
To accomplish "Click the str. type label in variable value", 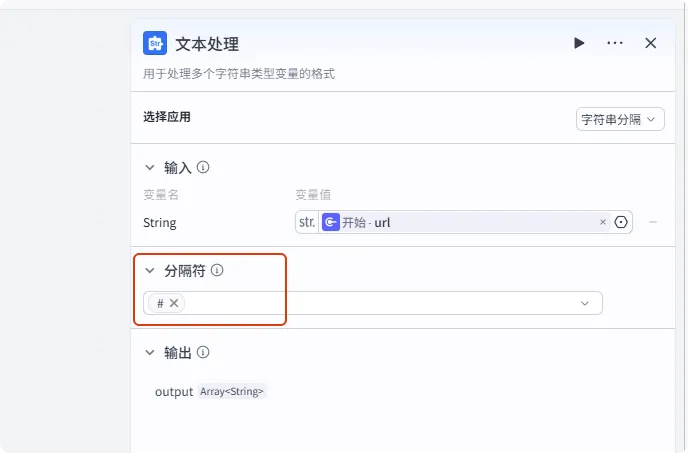I will 307,222.
